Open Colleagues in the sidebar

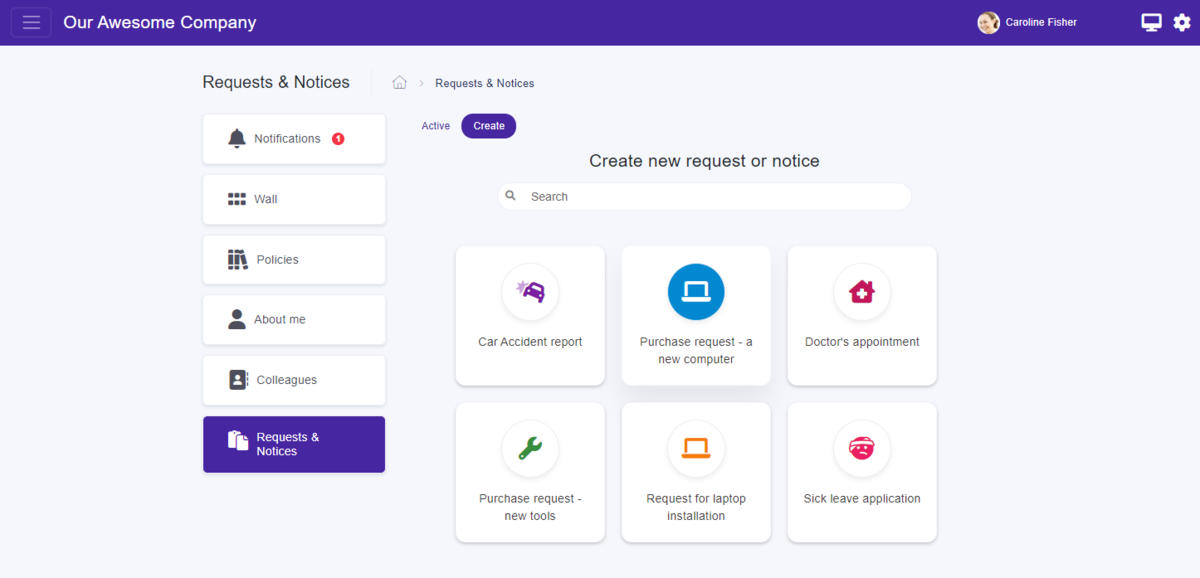(294, 380)
